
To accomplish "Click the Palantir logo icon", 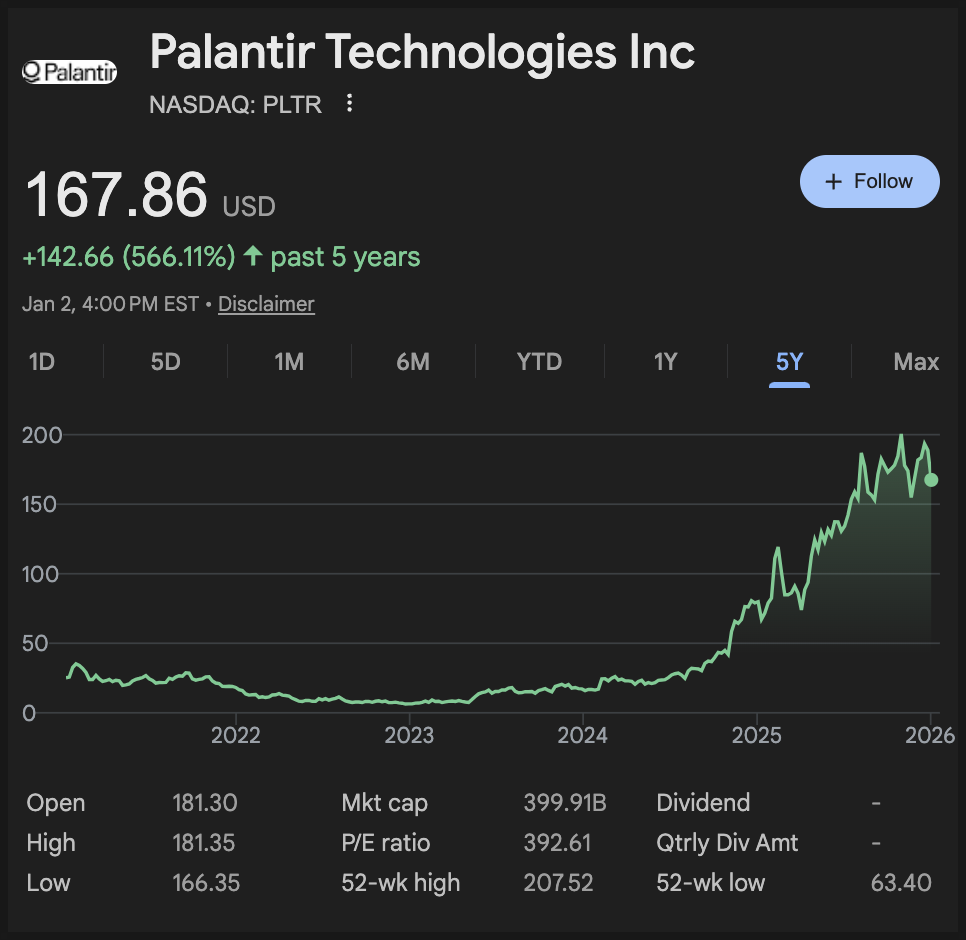I will 70,71.
